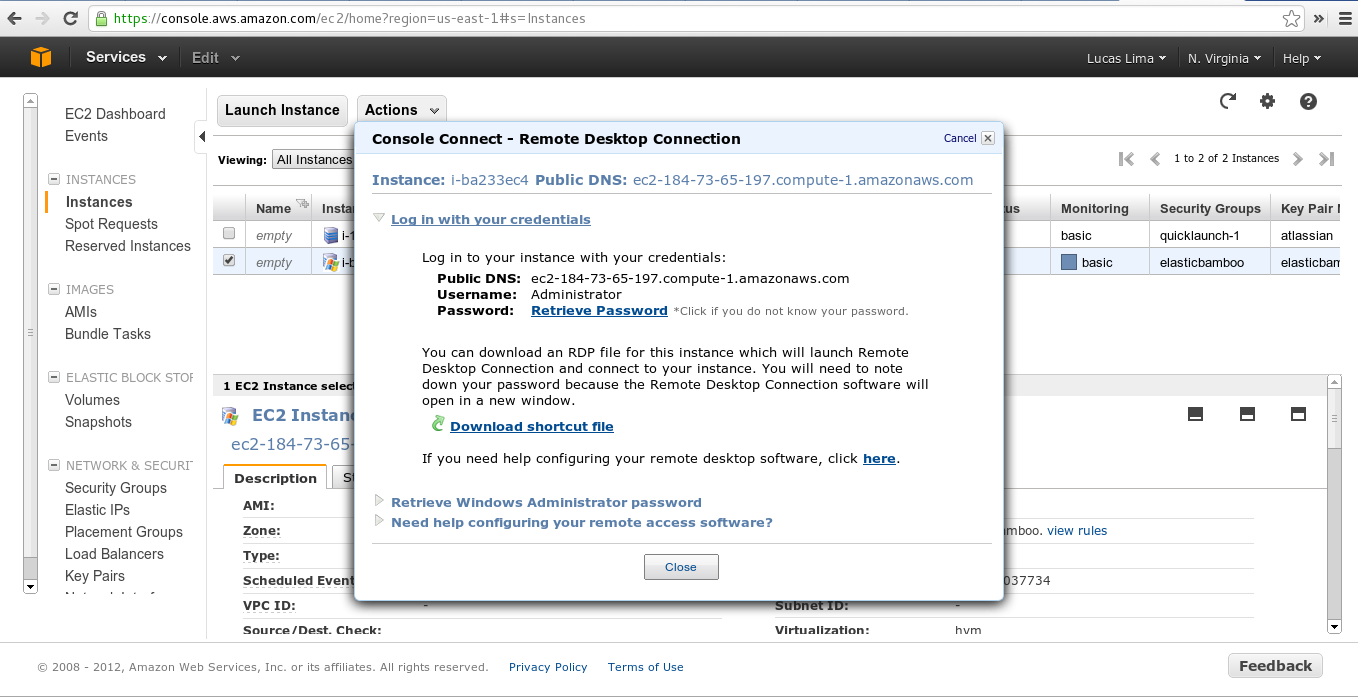Viewport: 1358px width, 697px height.
Task: Click the 'here' help link
Action: coord(879,458)
